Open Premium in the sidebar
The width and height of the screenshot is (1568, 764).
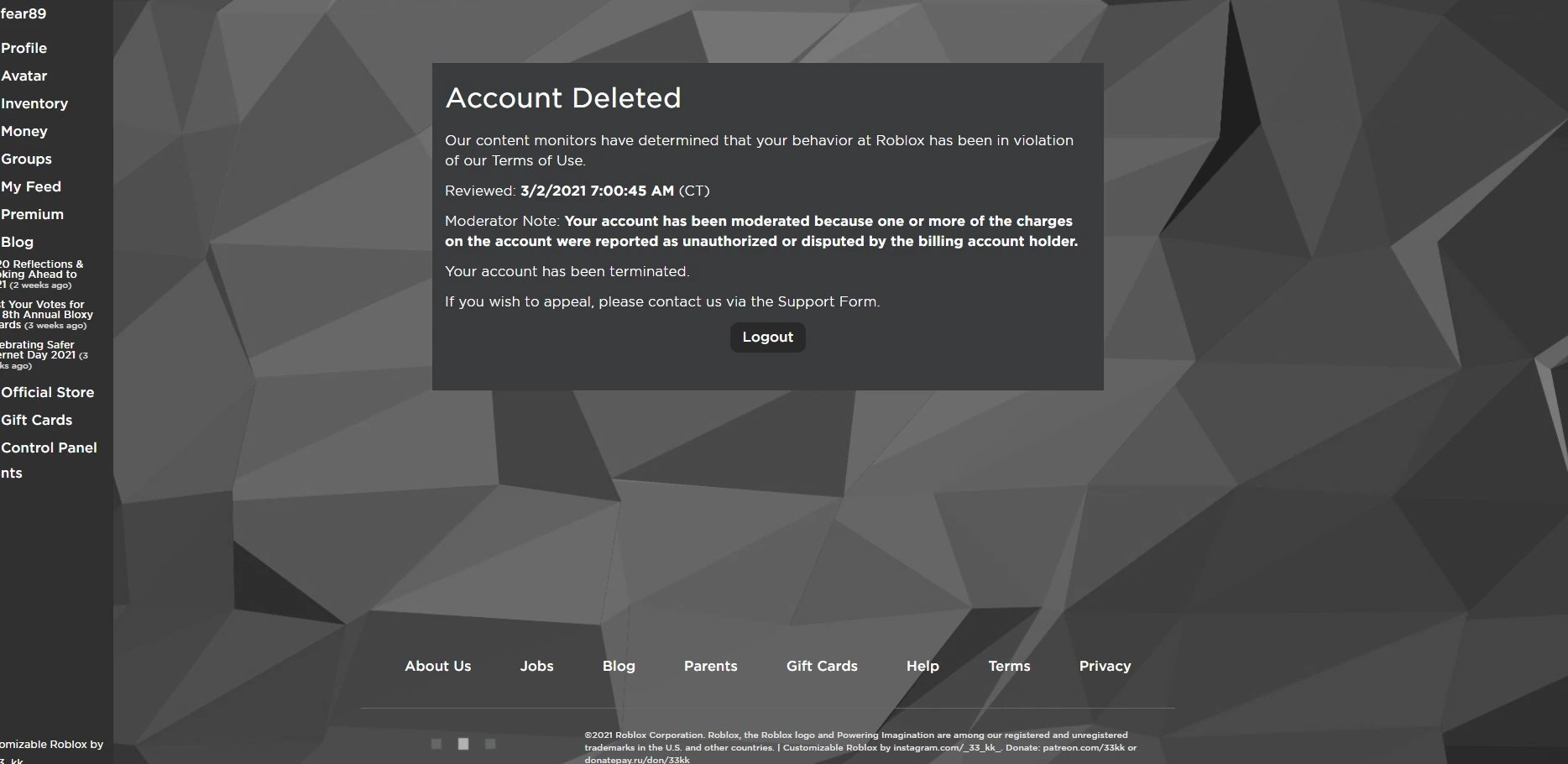[x=32, y=214]
